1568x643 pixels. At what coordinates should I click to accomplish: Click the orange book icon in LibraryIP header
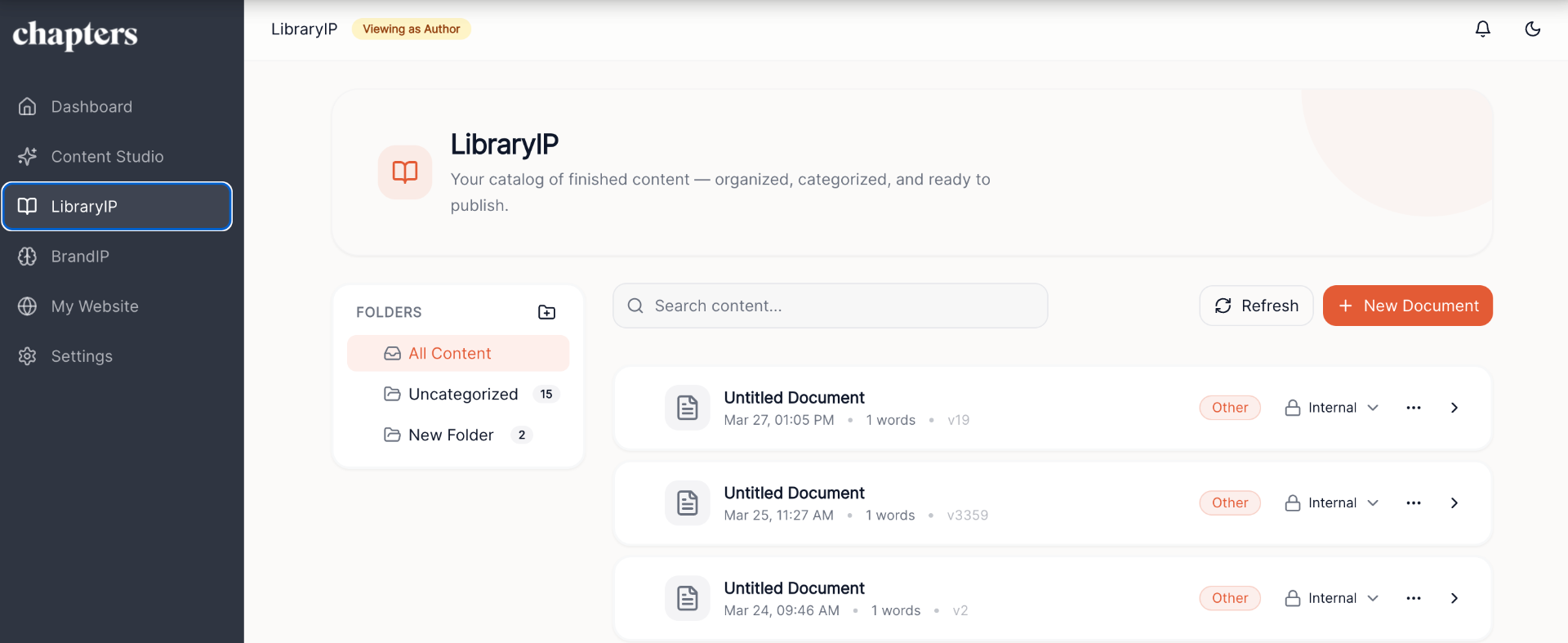pyautogui.click(x=405, y=172)
